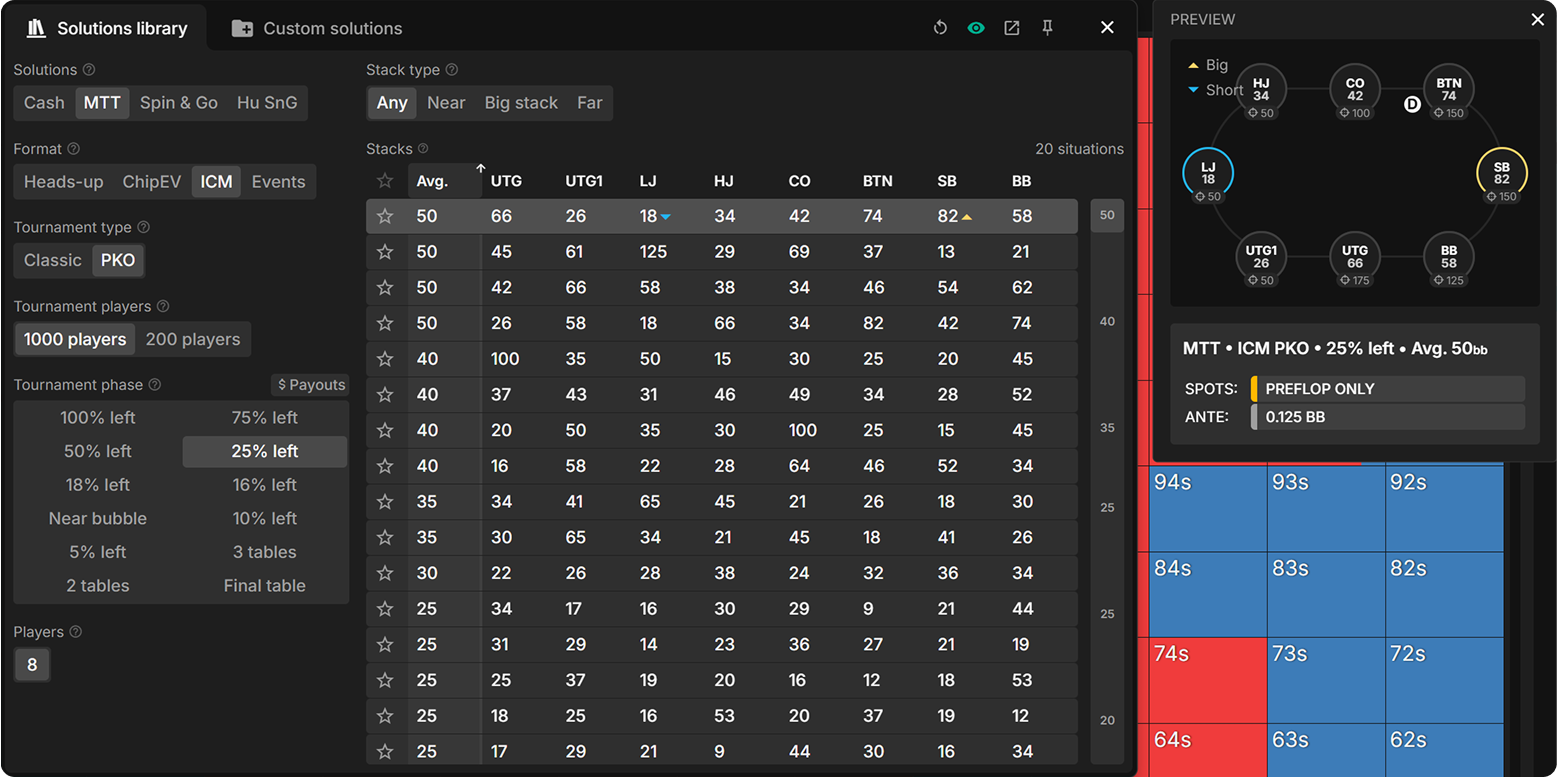Click the 8 players button

[32, 665]
